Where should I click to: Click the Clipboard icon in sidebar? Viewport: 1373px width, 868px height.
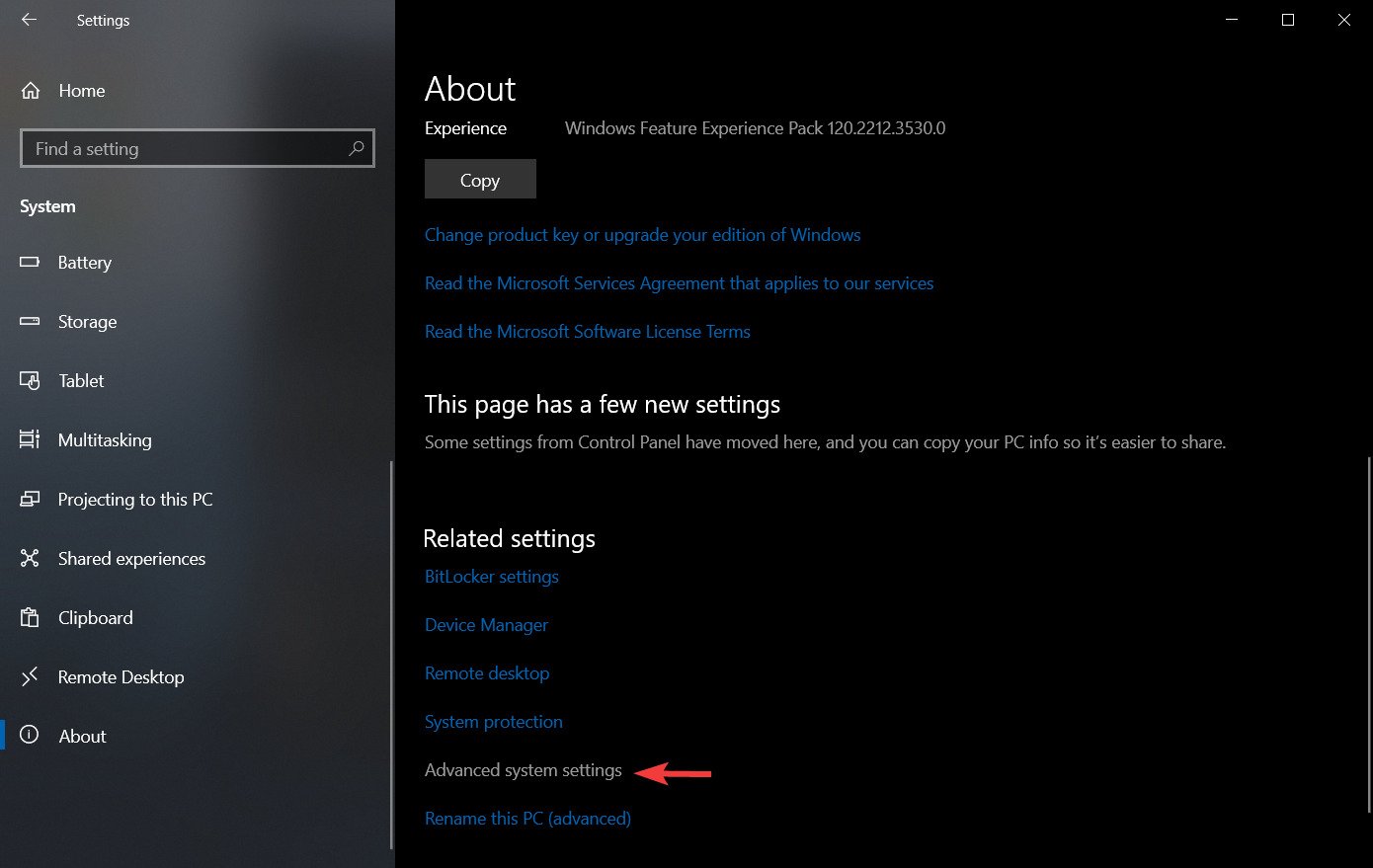[x=30, y=618]
